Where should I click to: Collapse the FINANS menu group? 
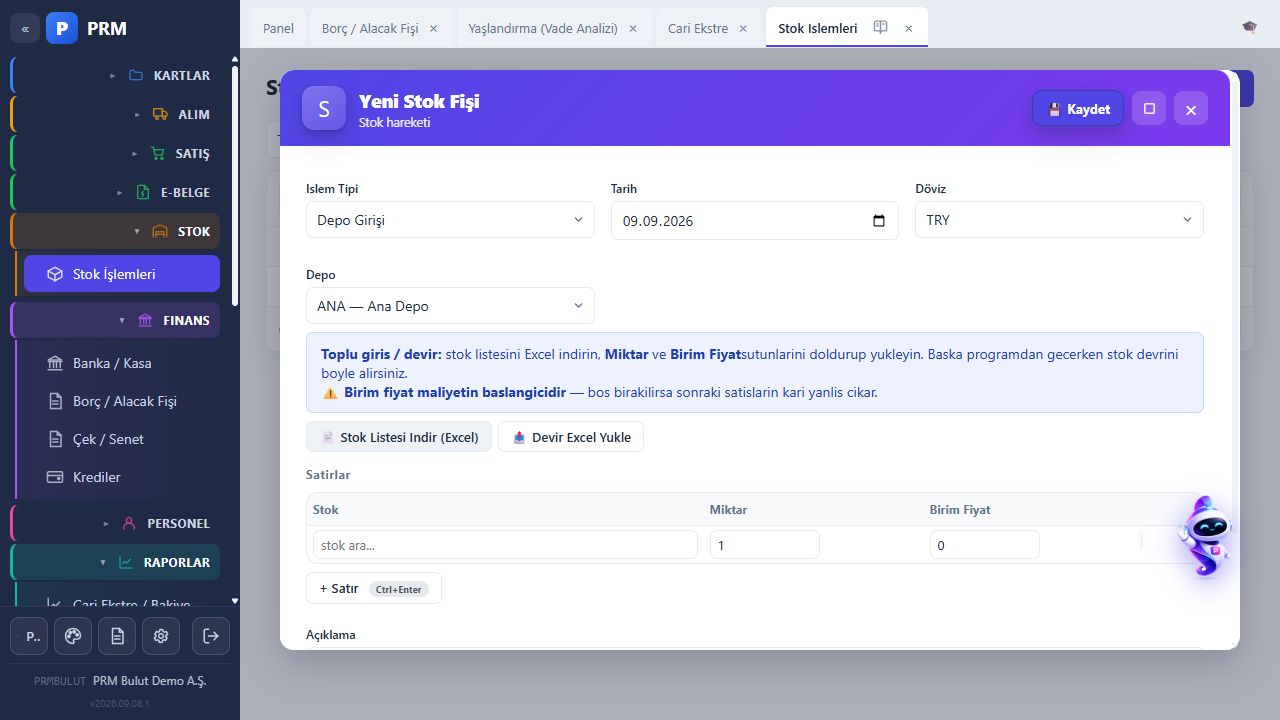click(x=115, y=320)
